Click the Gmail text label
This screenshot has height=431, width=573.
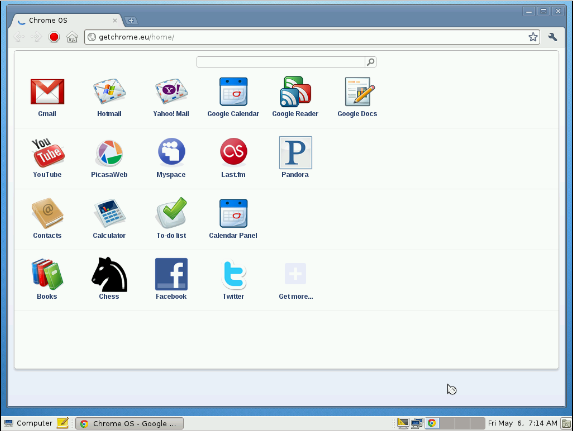tap(47, 114)
